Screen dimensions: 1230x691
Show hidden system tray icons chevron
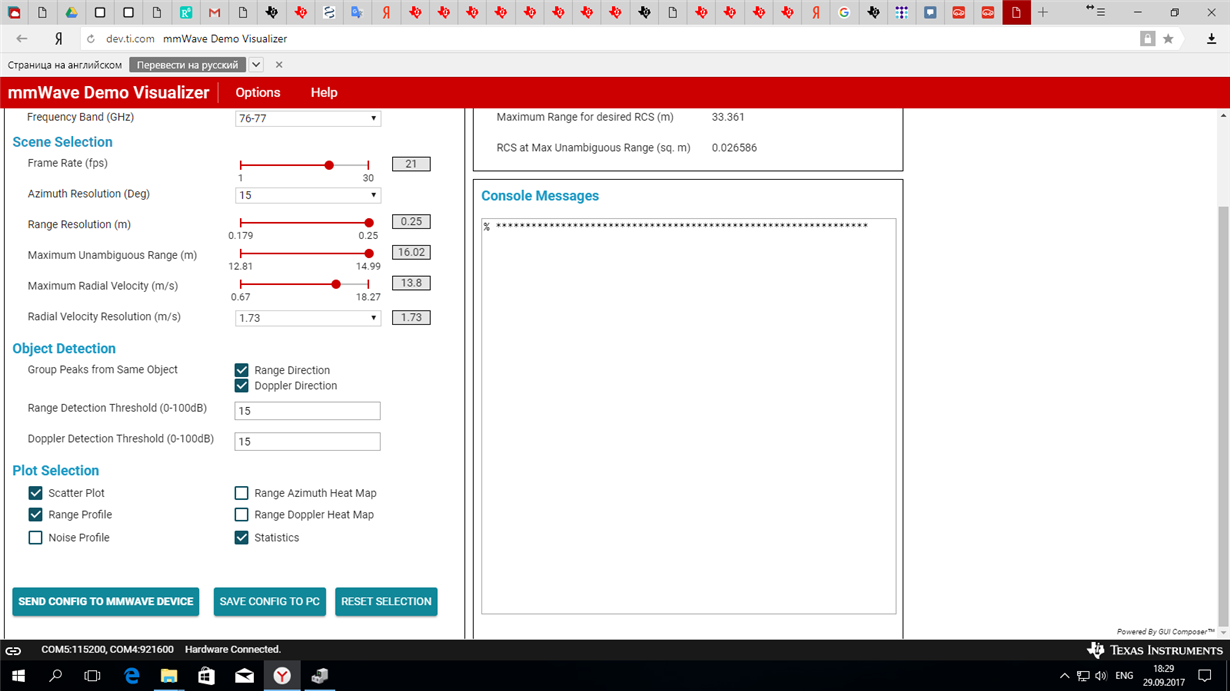pos(1064,676)
